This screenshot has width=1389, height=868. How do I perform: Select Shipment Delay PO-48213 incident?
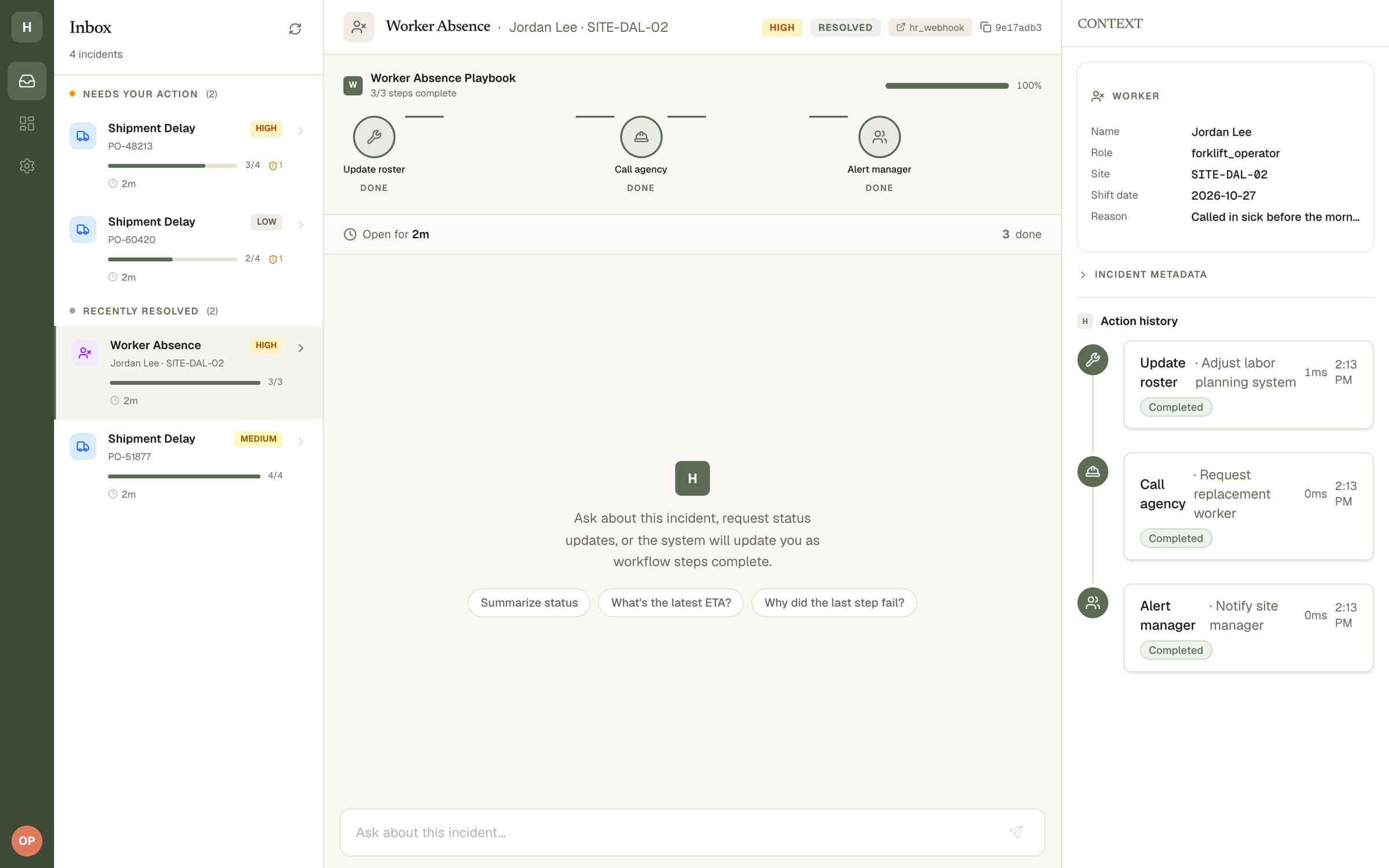pyautogui.click(x=189, y=156)
